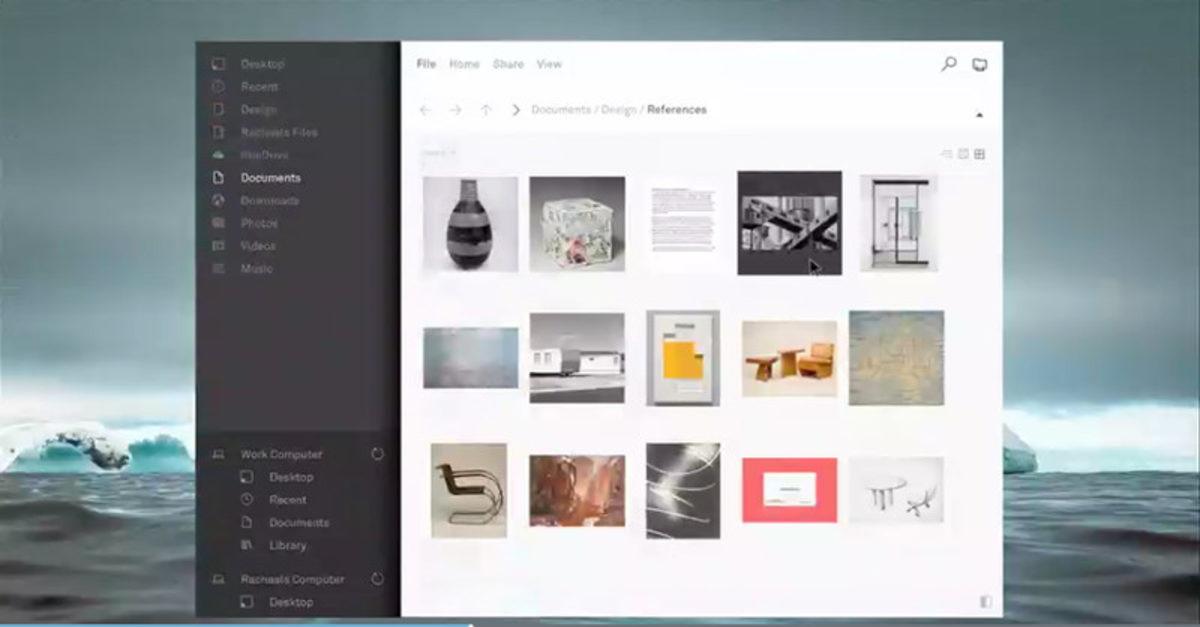Expand the breadcrumb path chevron
This screenshot has height=627, width=1200.
[x=516, y=110]
